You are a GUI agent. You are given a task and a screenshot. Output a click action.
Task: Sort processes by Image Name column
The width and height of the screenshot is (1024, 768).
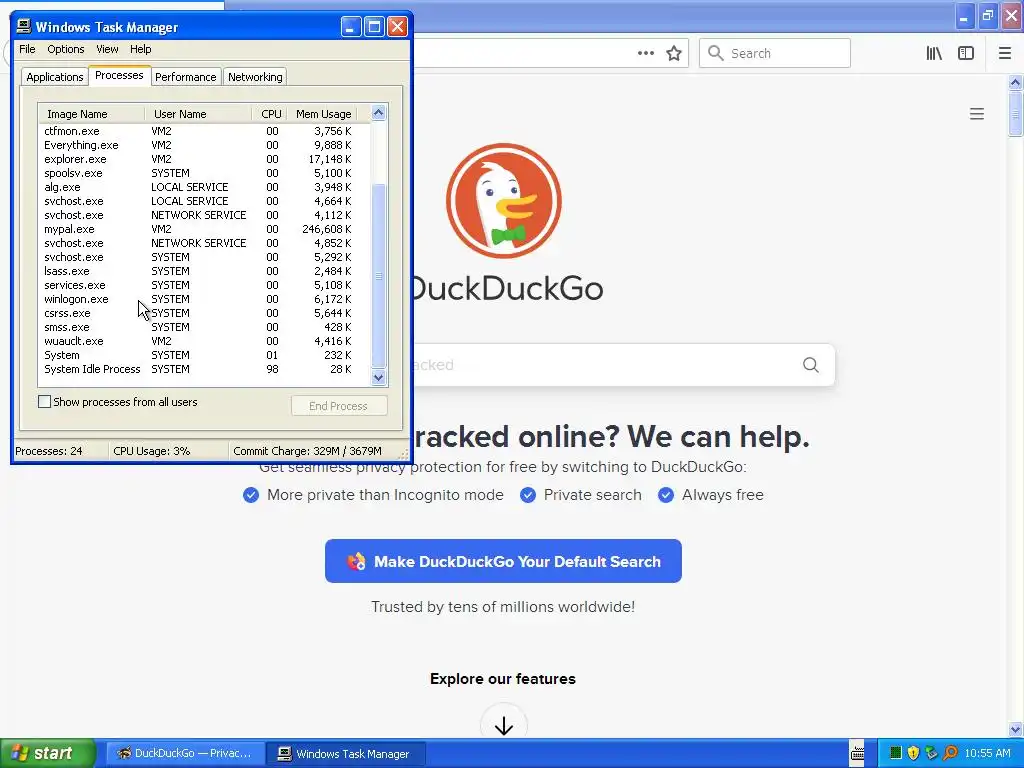tap(91, 114)
